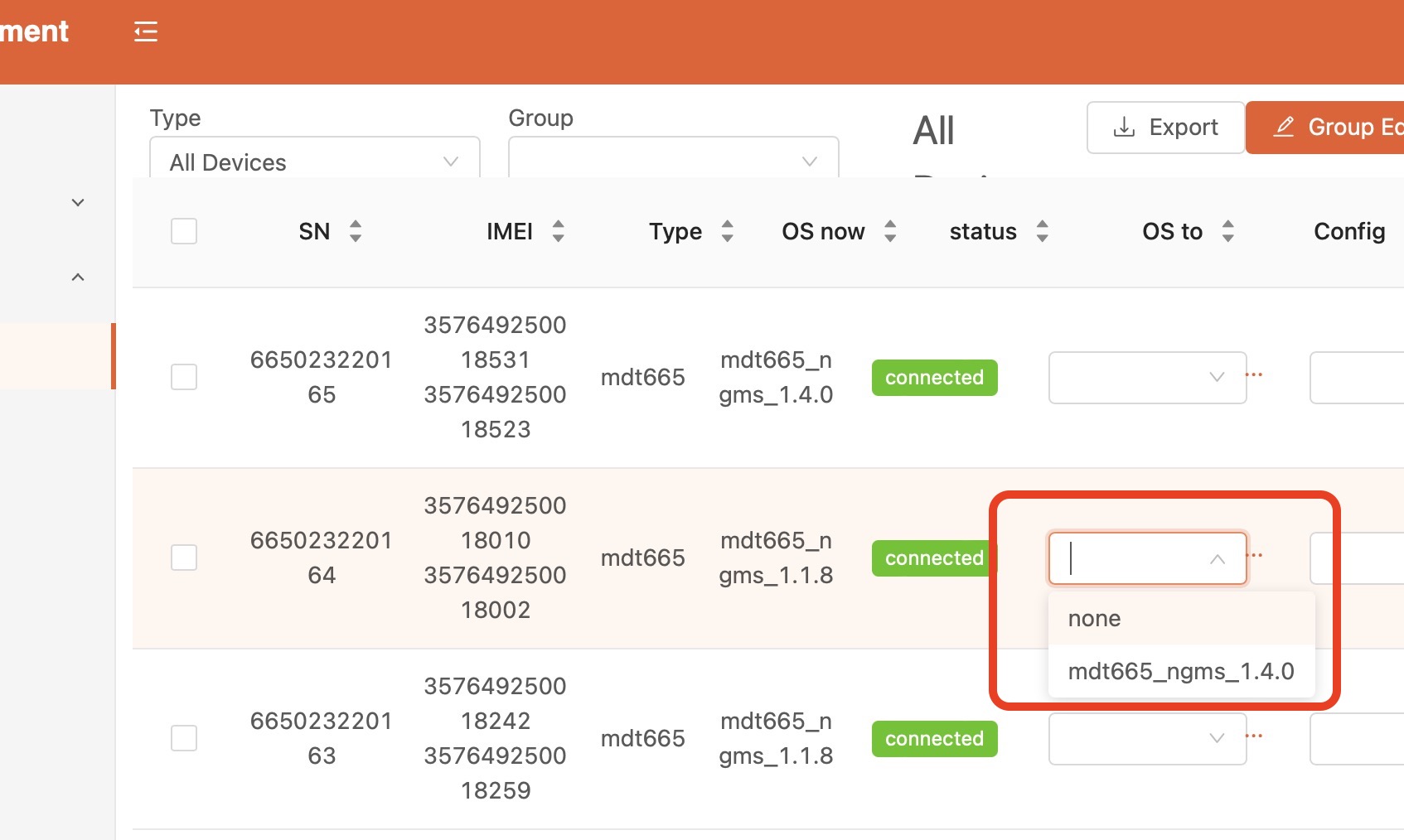The width and height of the screenshot is (1404, 840).
Task: Open the OS to dropdown for device 665023220165
Action: 1148,378
